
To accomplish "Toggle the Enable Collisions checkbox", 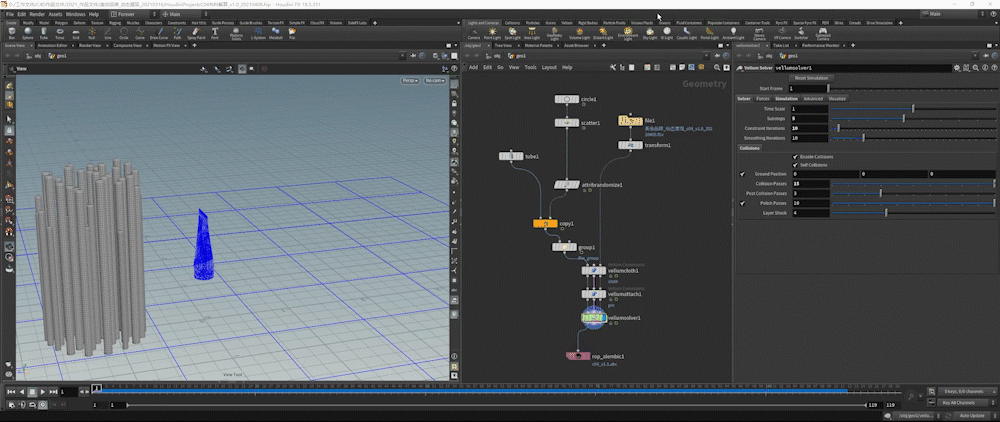I will point(795,157).
